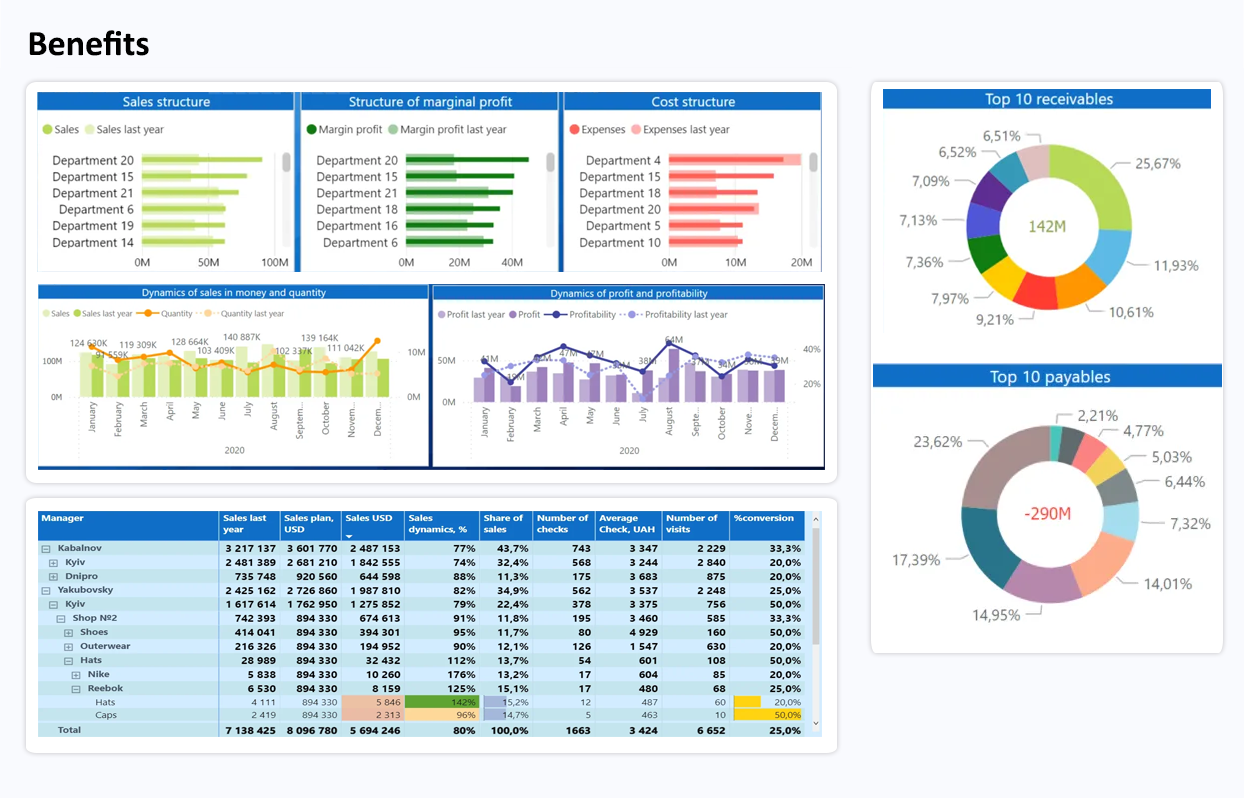
Task: Click the table's scroll down arrow
Action: click(x=815, y=722)
